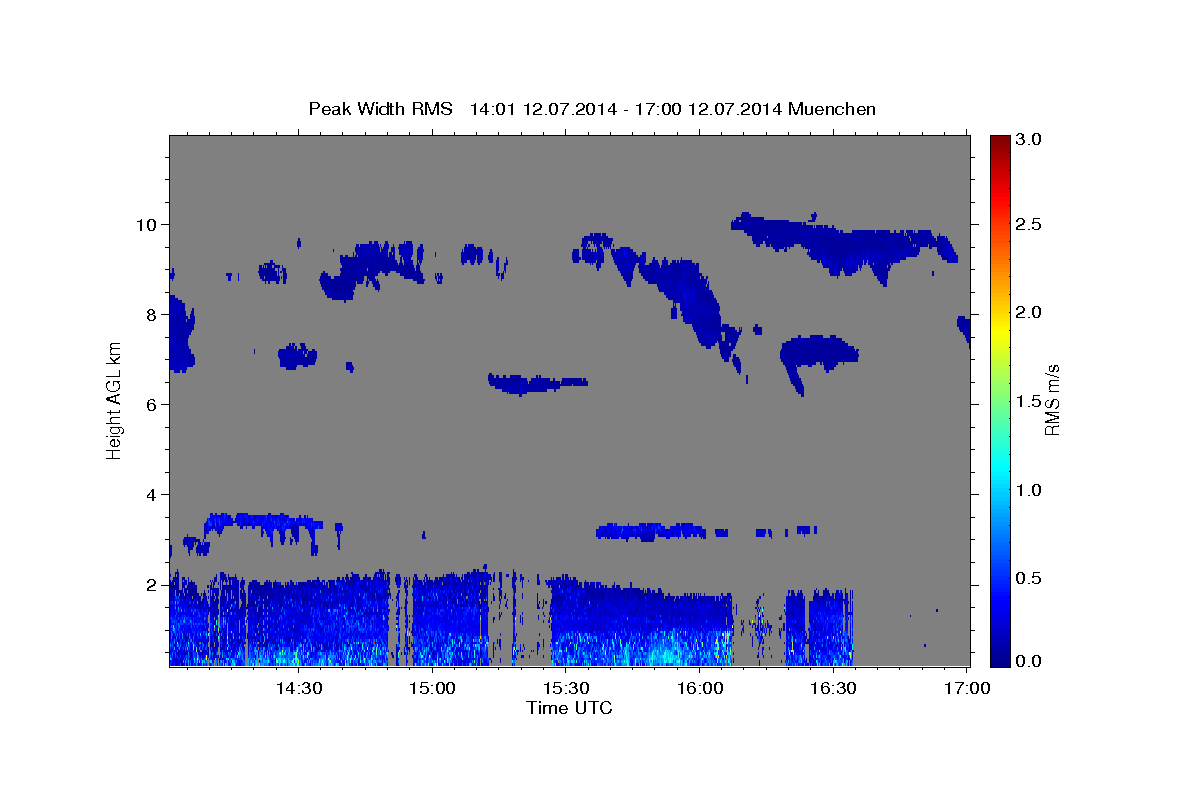The height and width of the screenshot is (800, 1200).
Task: Click the 15:30 time tick label
Action: (566, 688)
